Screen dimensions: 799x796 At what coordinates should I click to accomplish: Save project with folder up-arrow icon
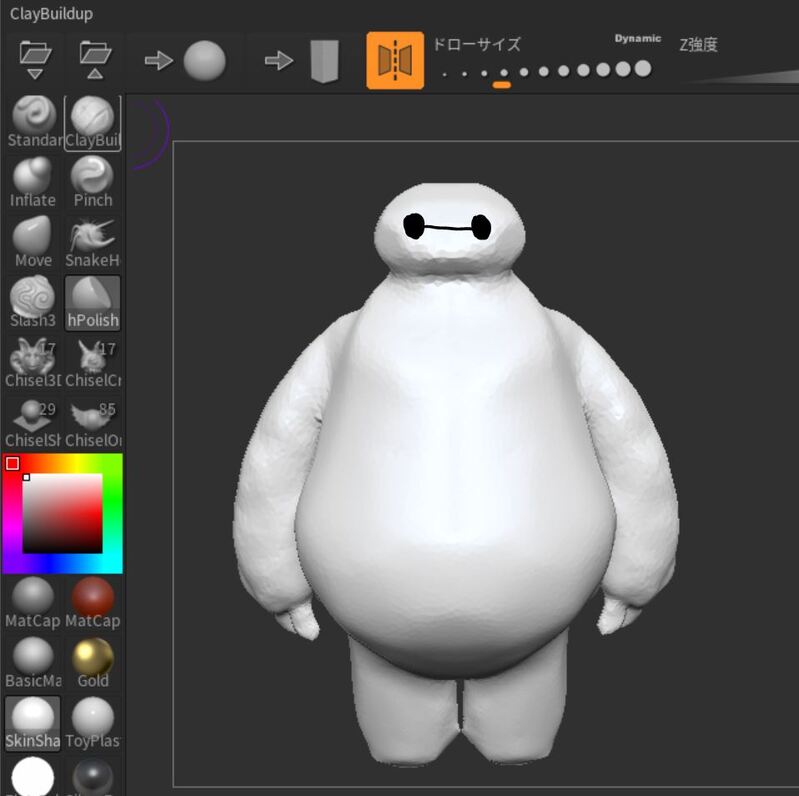pos(95,60)
